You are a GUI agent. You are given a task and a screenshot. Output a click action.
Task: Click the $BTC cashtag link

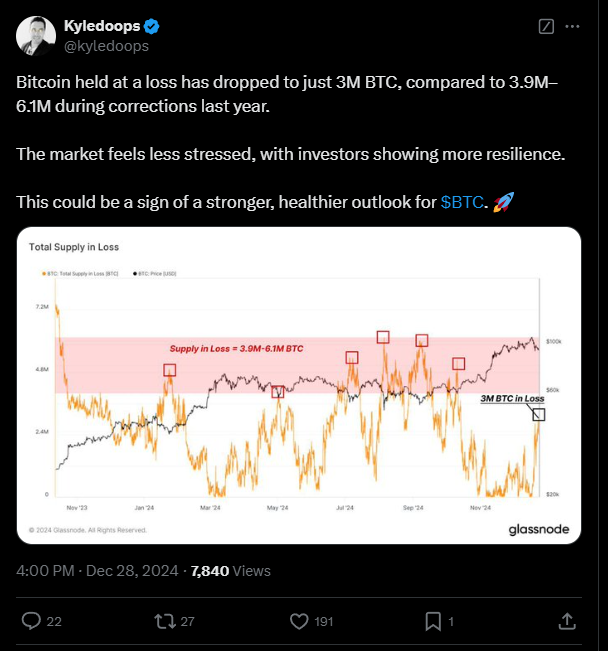462,202
